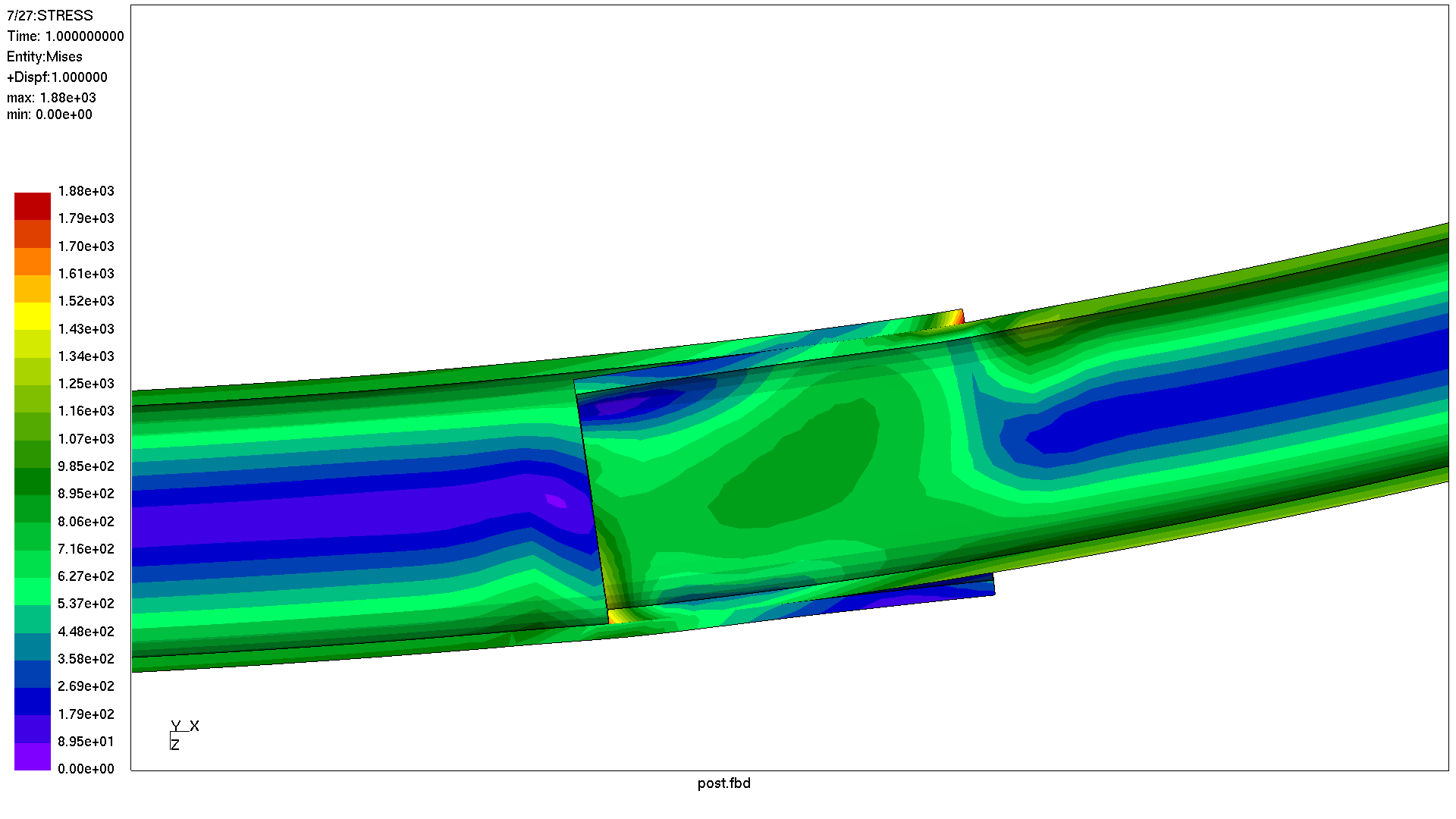Screen dimensions: 1456x819
Task: Click the X Y Z axis triad
Action: click(x=184, y=735)
